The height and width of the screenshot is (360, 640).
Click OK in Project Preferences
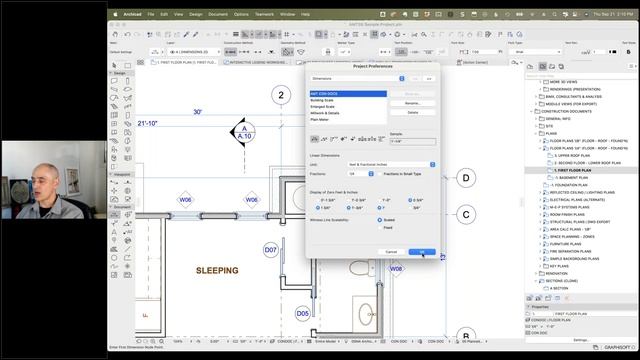(x=422, y=252)
